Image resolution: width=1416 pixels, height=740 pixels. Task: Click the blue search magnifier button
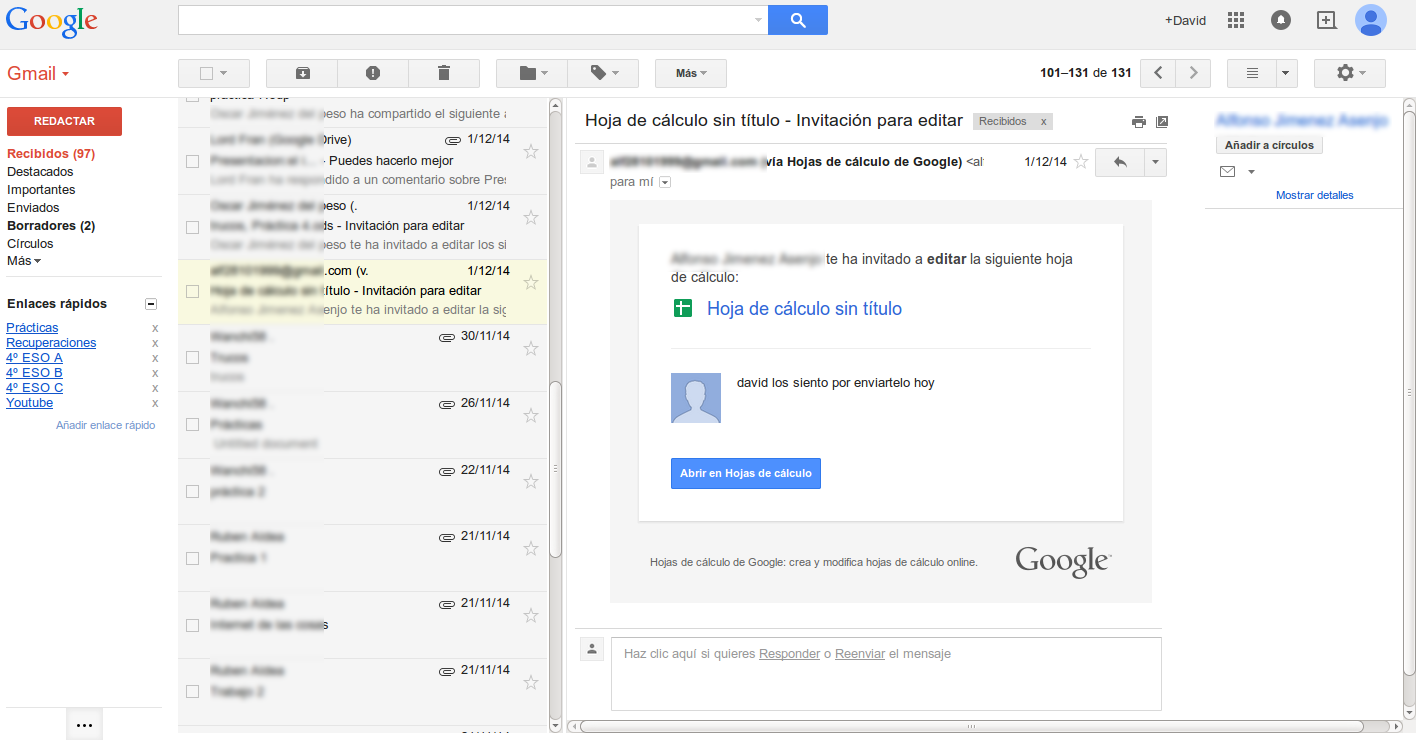click(797, 20)
